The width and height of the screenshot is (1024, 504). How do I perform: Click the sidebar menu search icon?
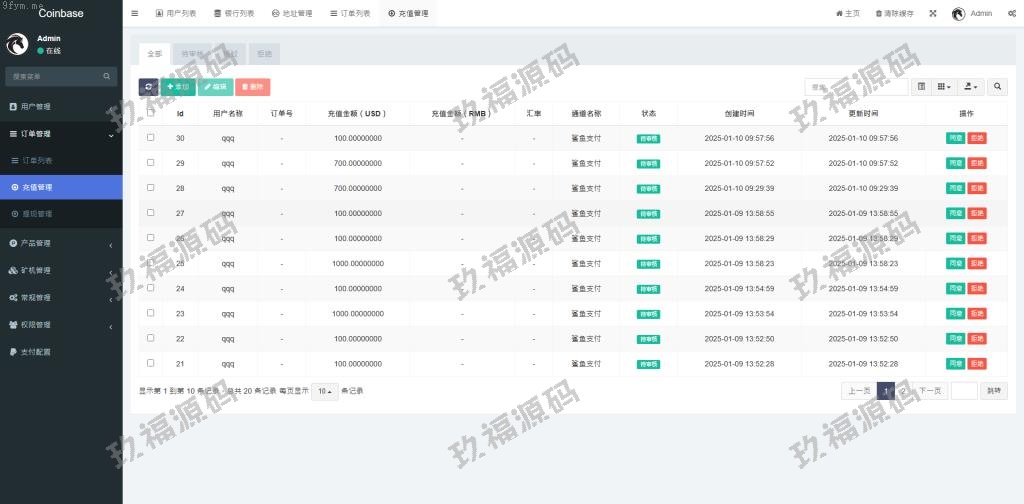pyautogui.click(x=106, y=76)
